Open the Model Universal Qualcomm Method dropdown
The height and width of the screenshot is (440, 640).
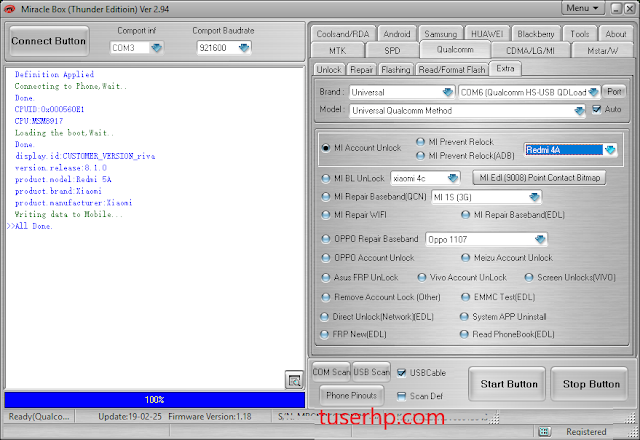click(579, 111)
